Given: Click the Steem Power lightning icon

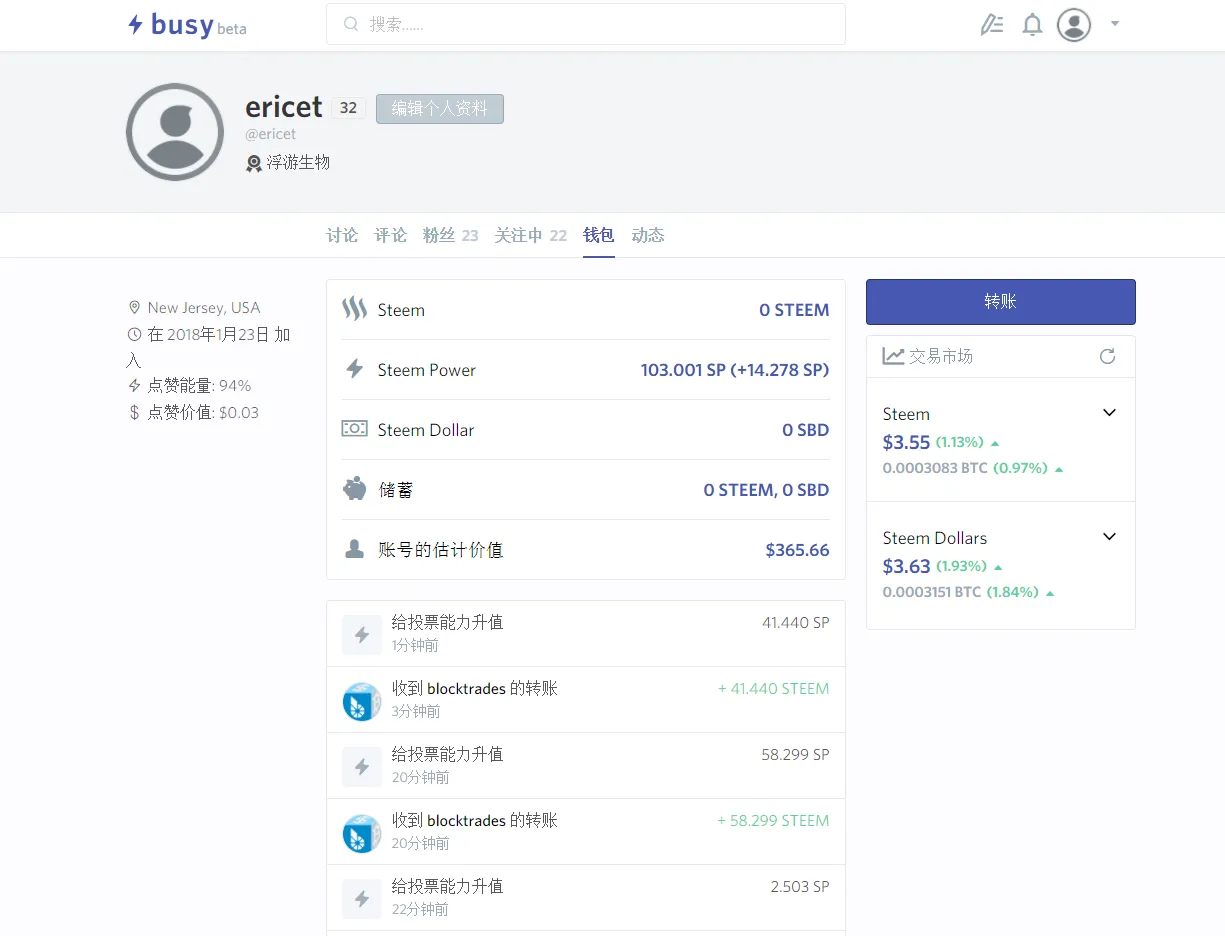Looking at the screenshot, I should click(354, 369).
